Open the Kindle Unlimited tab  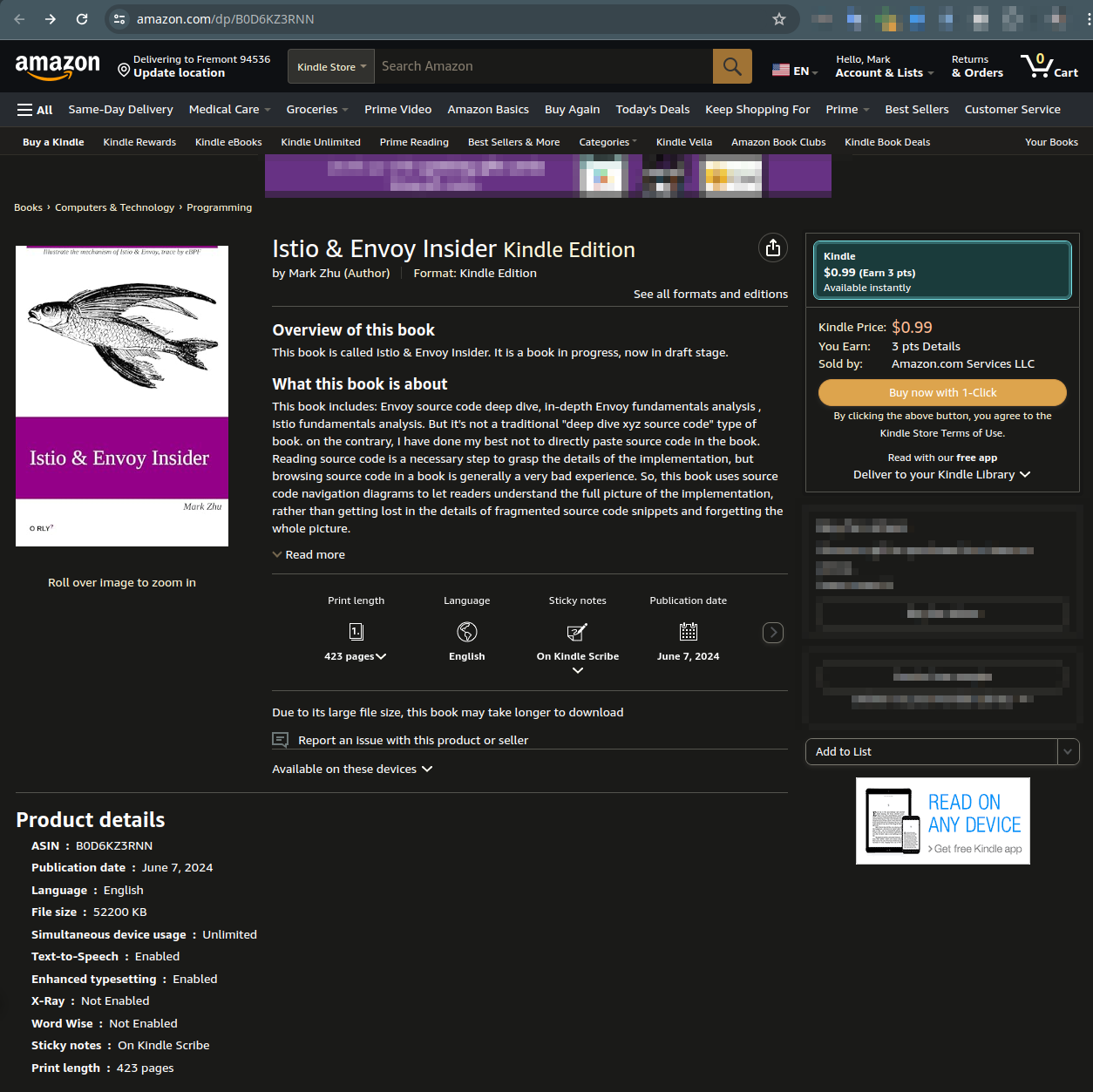tap(320, 142)
